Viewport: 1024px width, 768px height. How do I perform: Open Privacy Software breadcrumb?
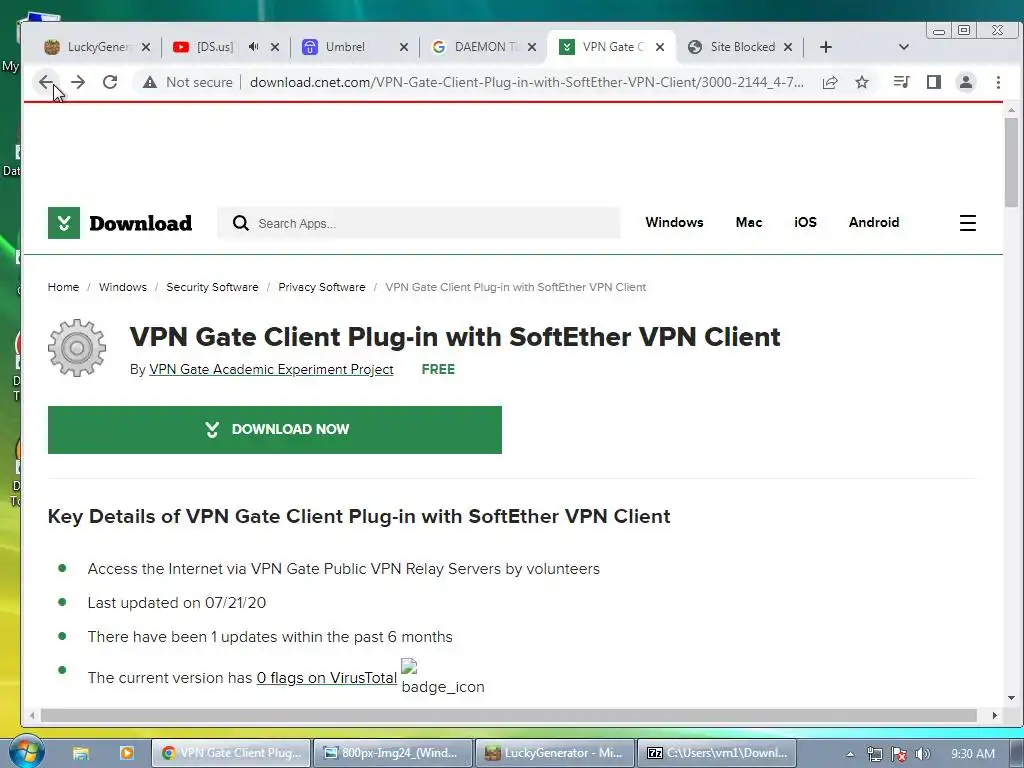click(x=321, y=287)
